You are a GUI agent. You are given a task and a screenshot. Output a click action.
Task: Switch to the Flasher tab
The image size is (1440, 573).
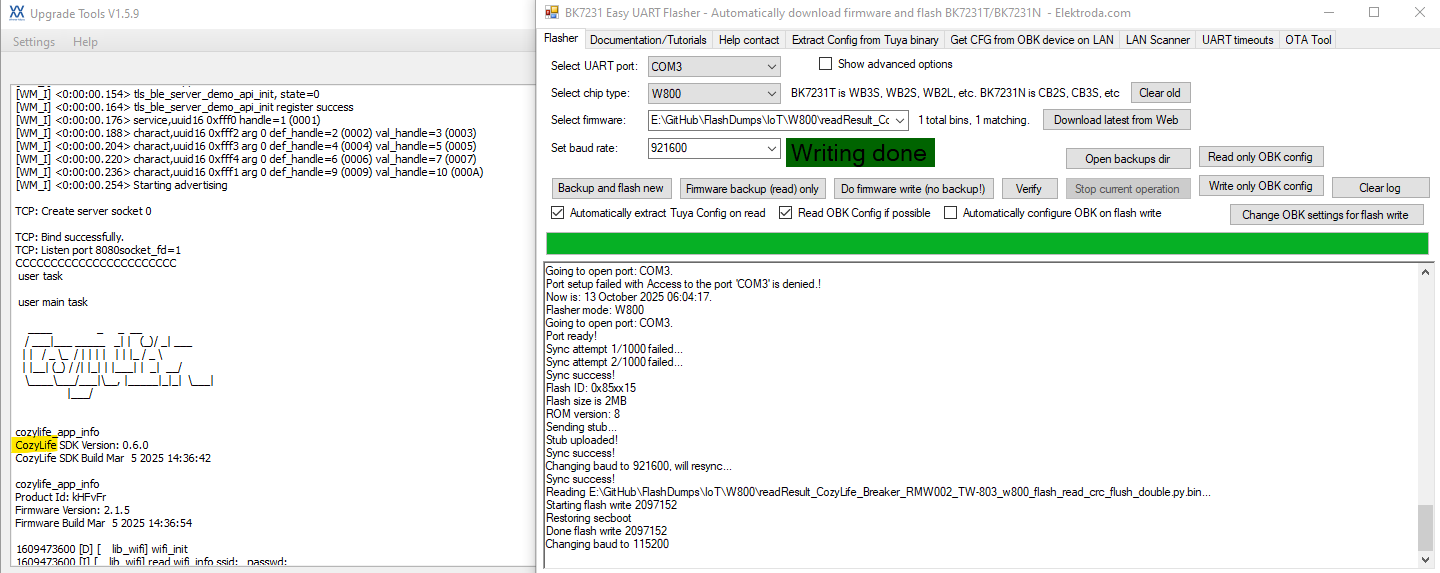coord(561,39)
